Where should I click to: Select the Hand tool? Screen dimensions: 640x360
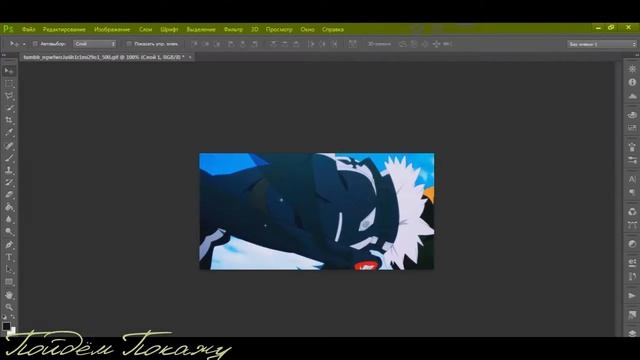coord(9,295)
